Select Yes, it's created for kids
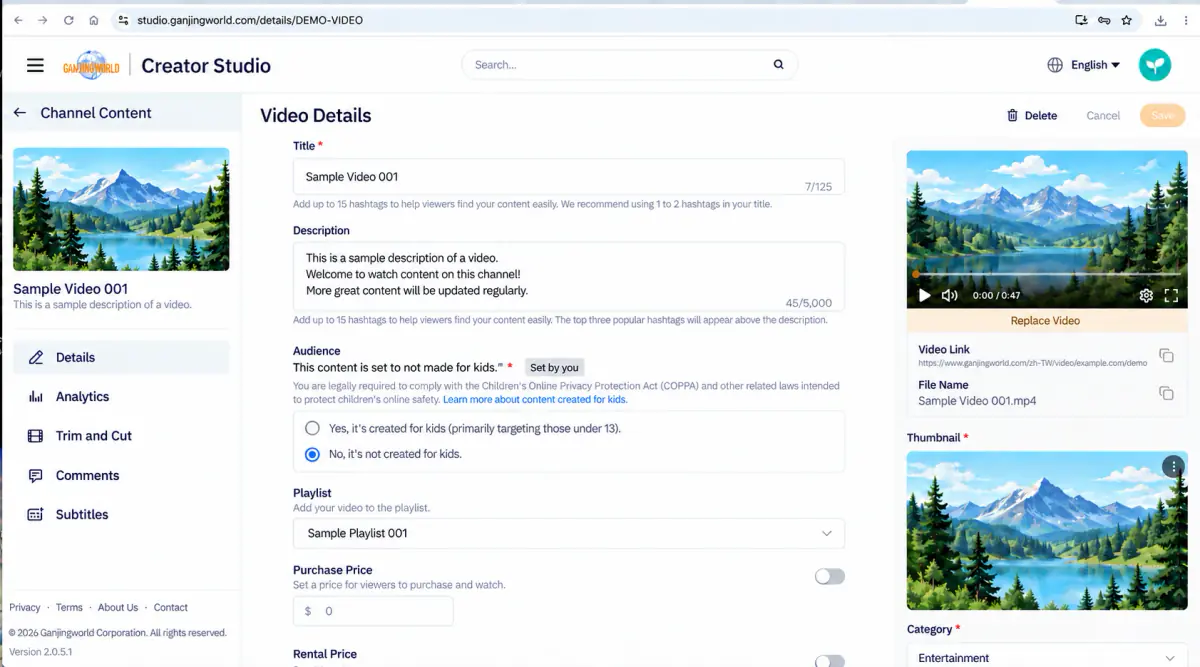Screen dimensions: 1200x667 click(312, 428)
